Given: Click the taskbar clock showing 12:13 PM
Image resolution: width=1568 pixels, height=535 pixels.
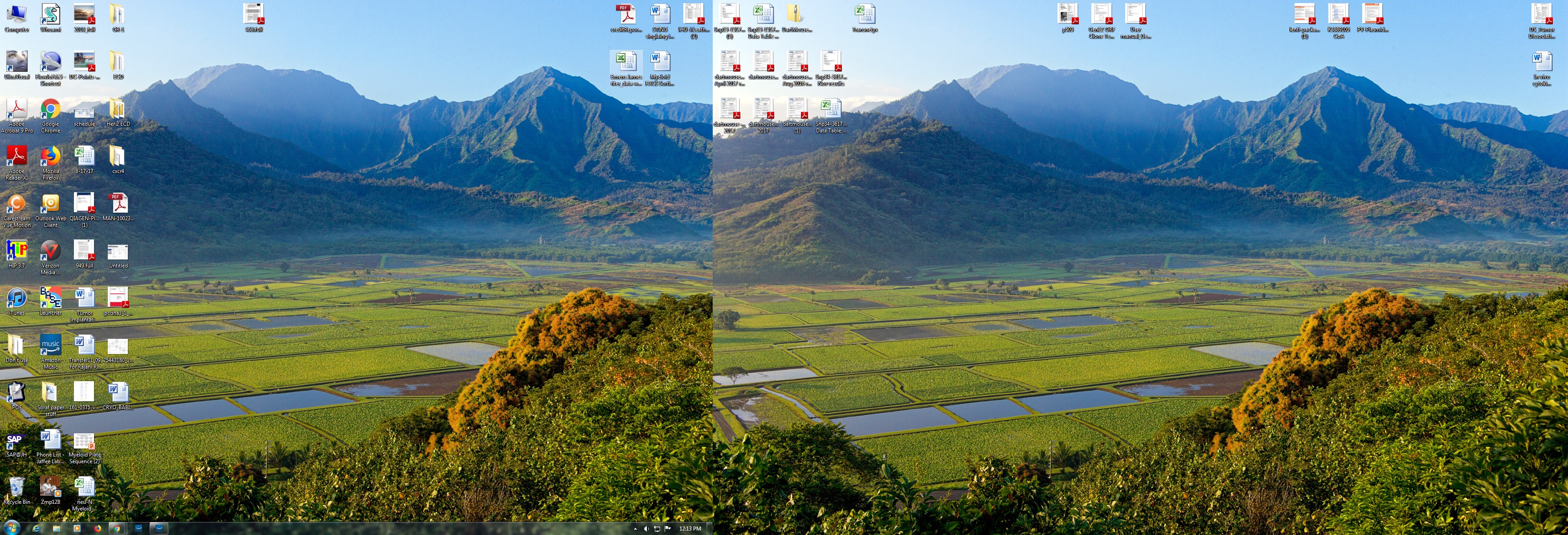Looking at the screenshot, I should coord(690,529).
